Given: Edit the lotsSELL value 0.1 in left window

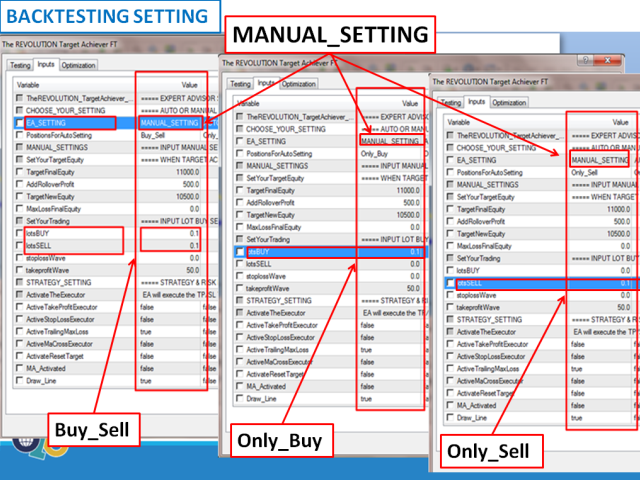Looking at the screenshot, I should (170, 245).
